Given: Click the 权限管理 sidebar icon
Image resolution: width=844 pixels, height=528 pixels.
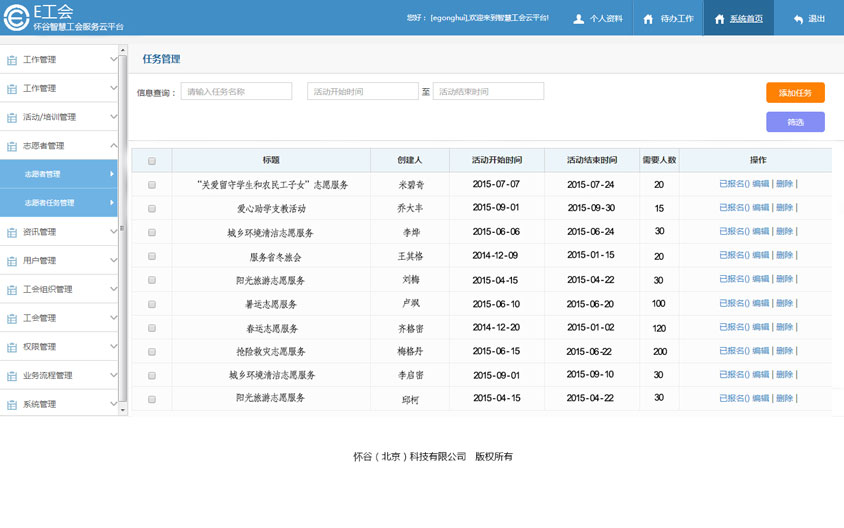Looking at the screenshot, I should pos(12,347).
